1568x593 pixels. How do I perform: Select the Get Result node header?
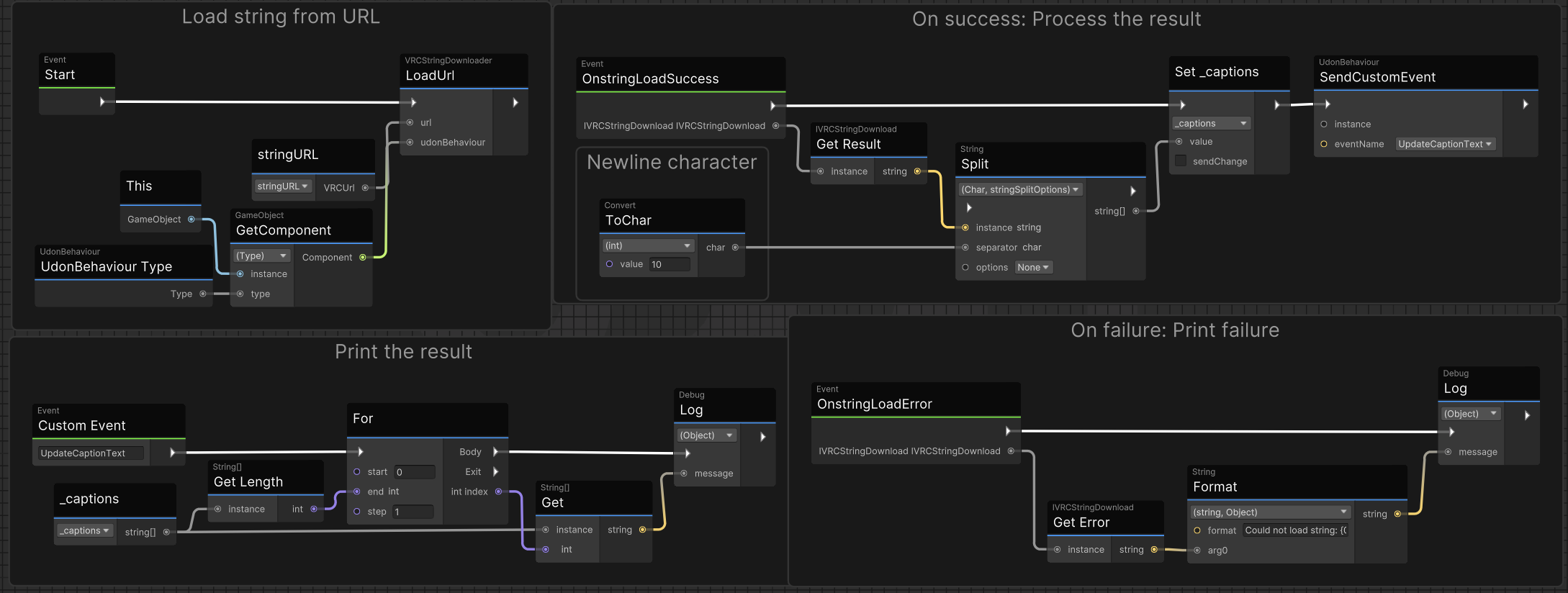click(x=868, y=139)
